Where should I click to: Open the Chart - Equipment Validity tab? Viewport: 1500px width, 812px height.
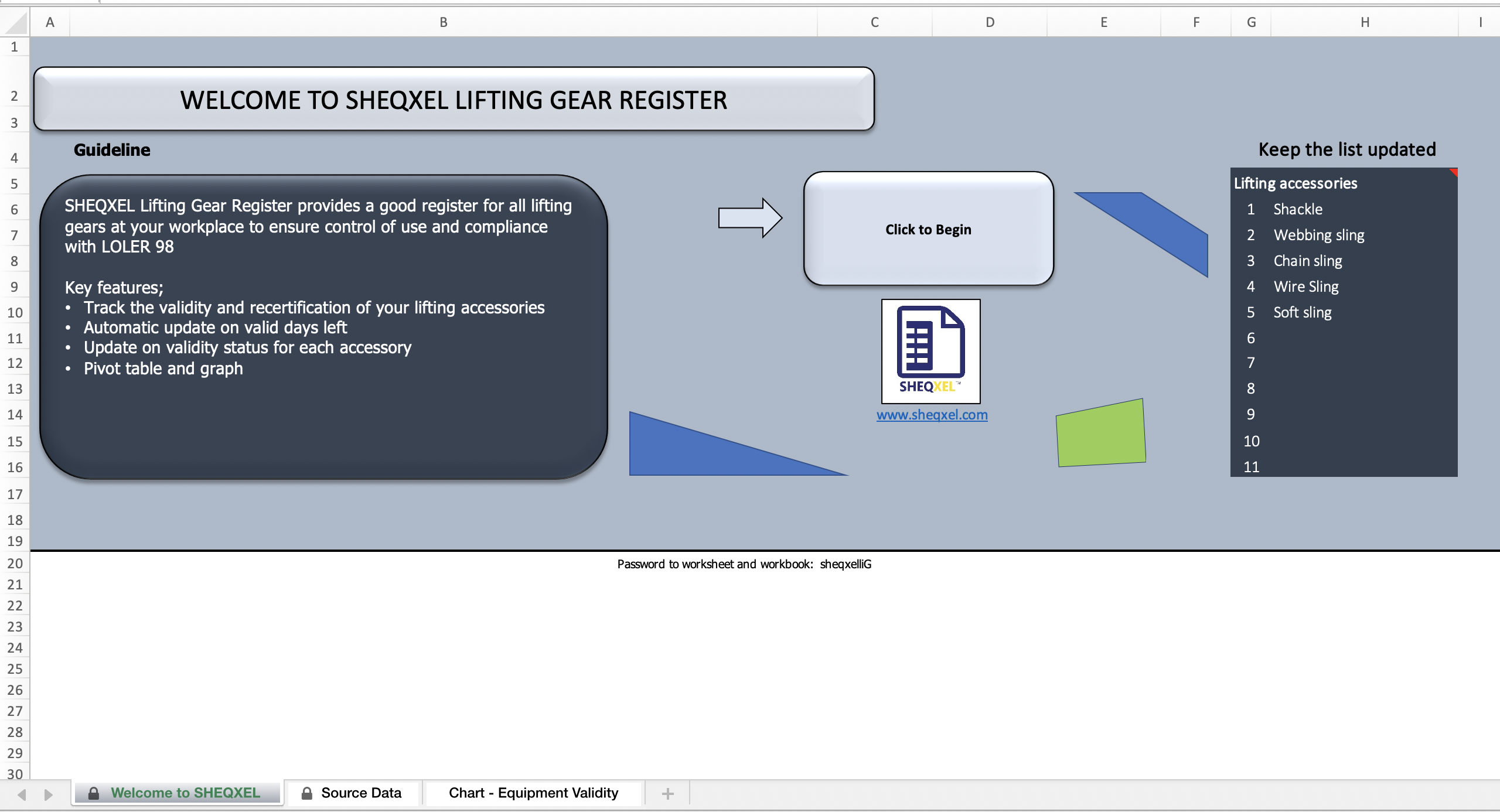click(532, 793)
